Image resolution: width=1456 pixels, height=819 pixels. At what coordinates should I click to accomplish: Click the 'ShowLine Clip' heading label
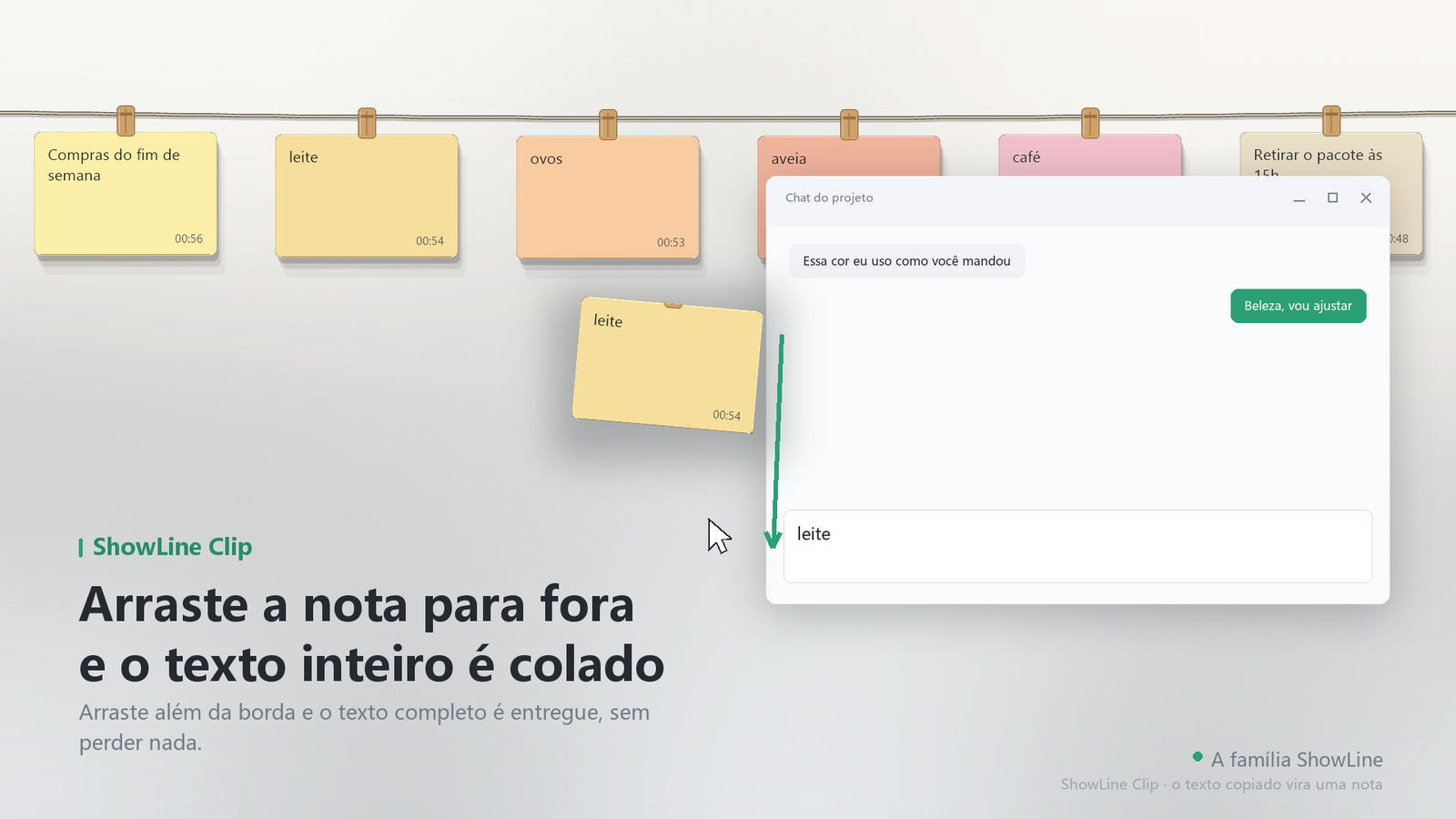point(172,547)
